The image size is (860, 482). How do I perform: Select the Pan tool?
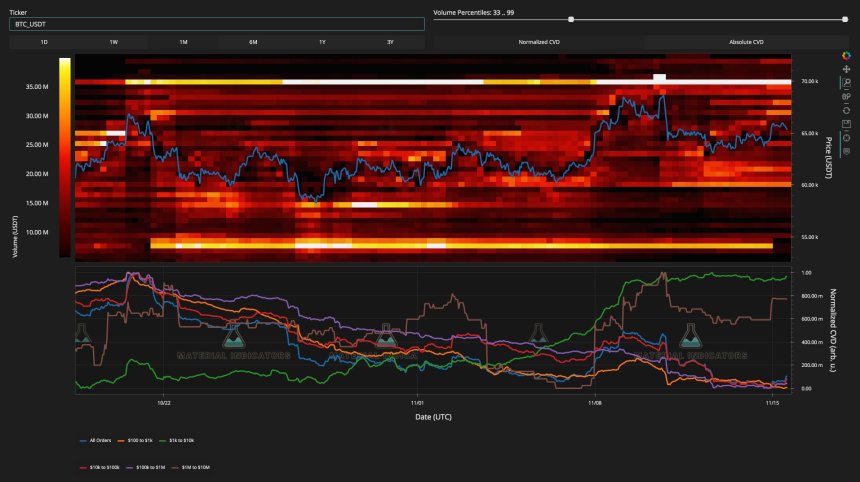tap(847, 69)
